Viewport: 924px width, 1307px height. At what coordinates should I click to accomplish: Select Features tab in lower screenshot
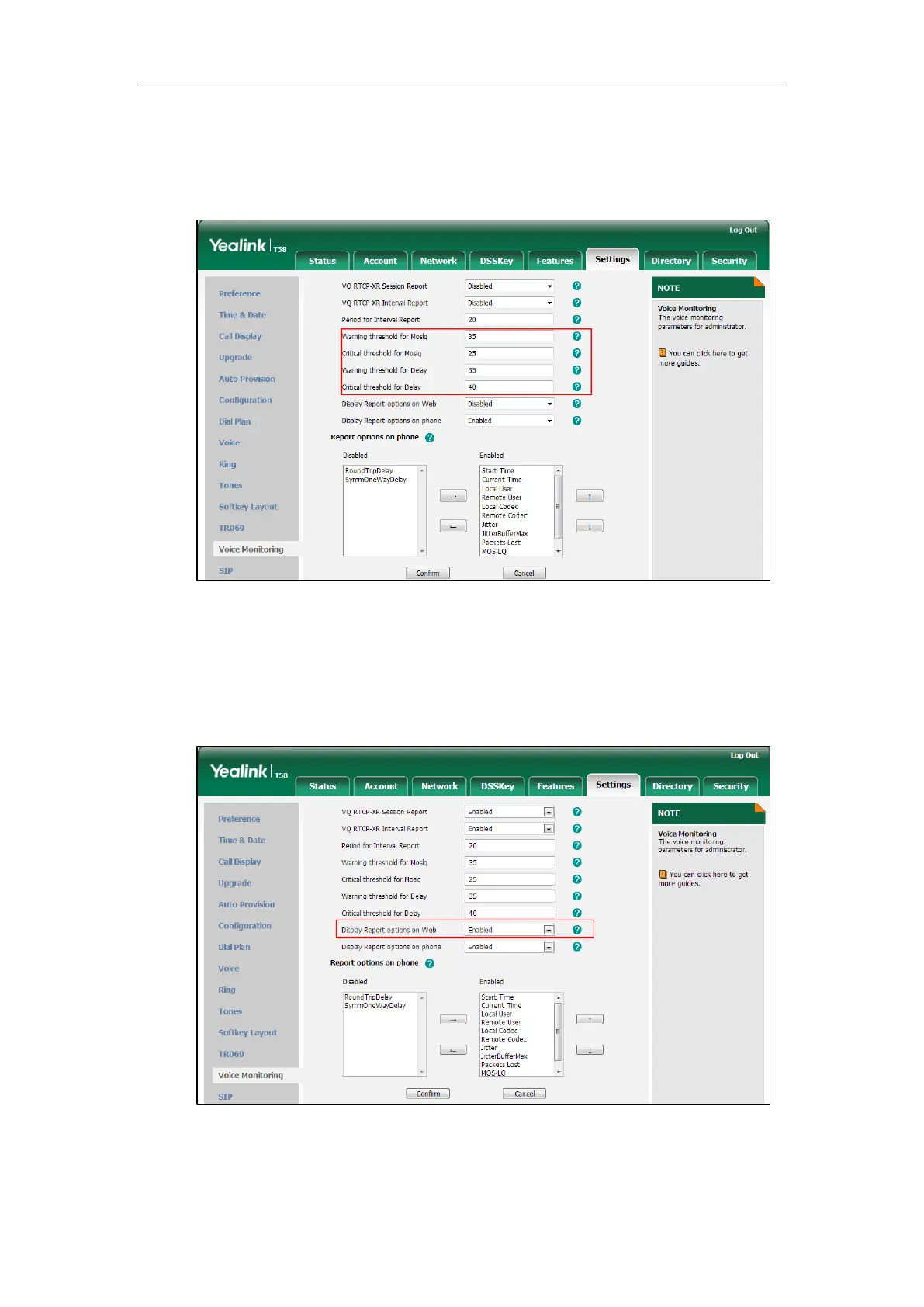click(556, 786)
